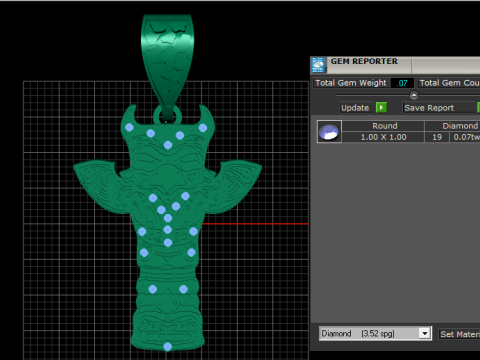Click the '0.07tw' weight cell
Screen dimensions: 480x360
pos(466,137)
